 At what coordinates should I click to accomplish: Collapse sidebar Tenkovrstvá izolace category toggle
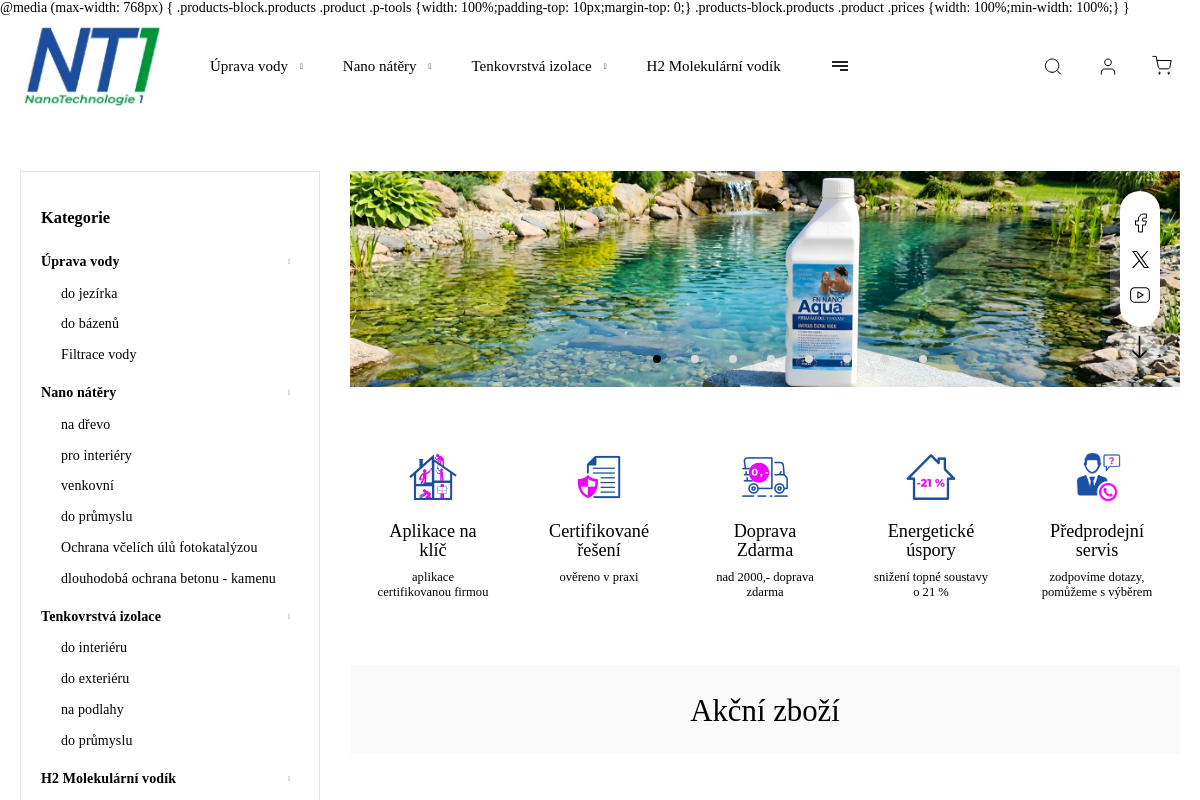click(x=289, y=616)
